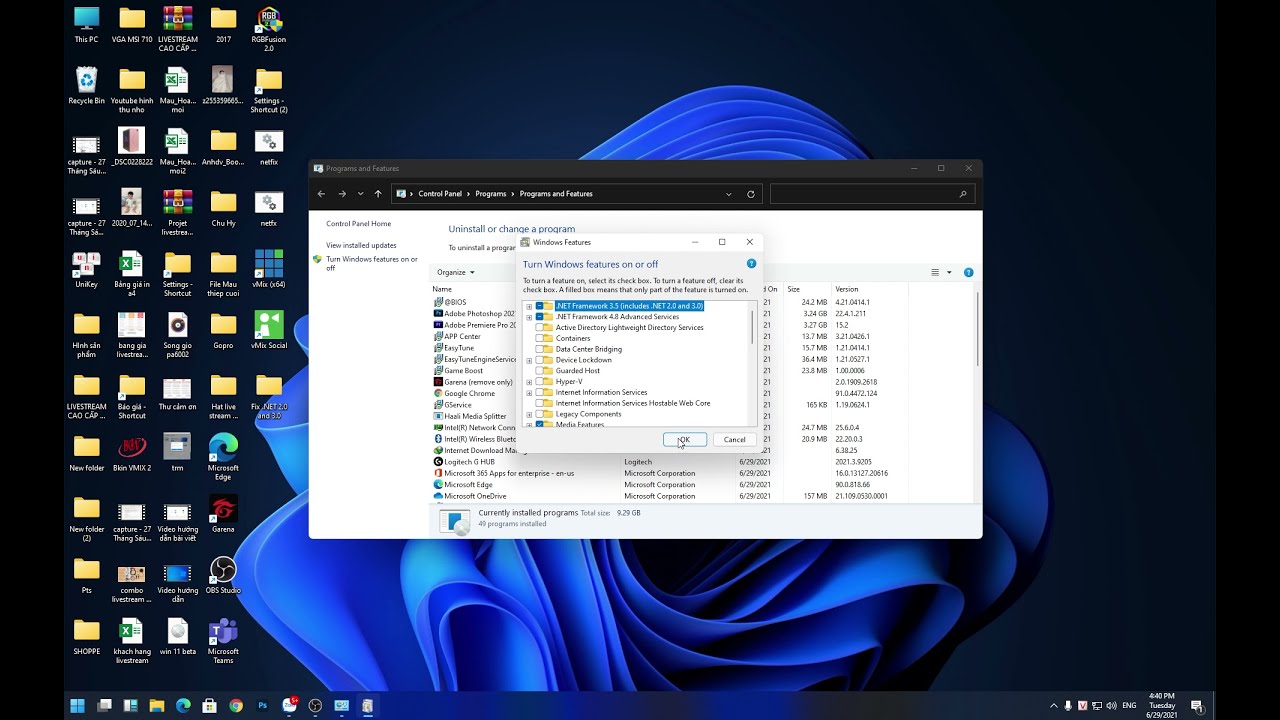Open OBS Studio from taskbar
This screenshot has height=720, width=1280.
pos(315,706)
